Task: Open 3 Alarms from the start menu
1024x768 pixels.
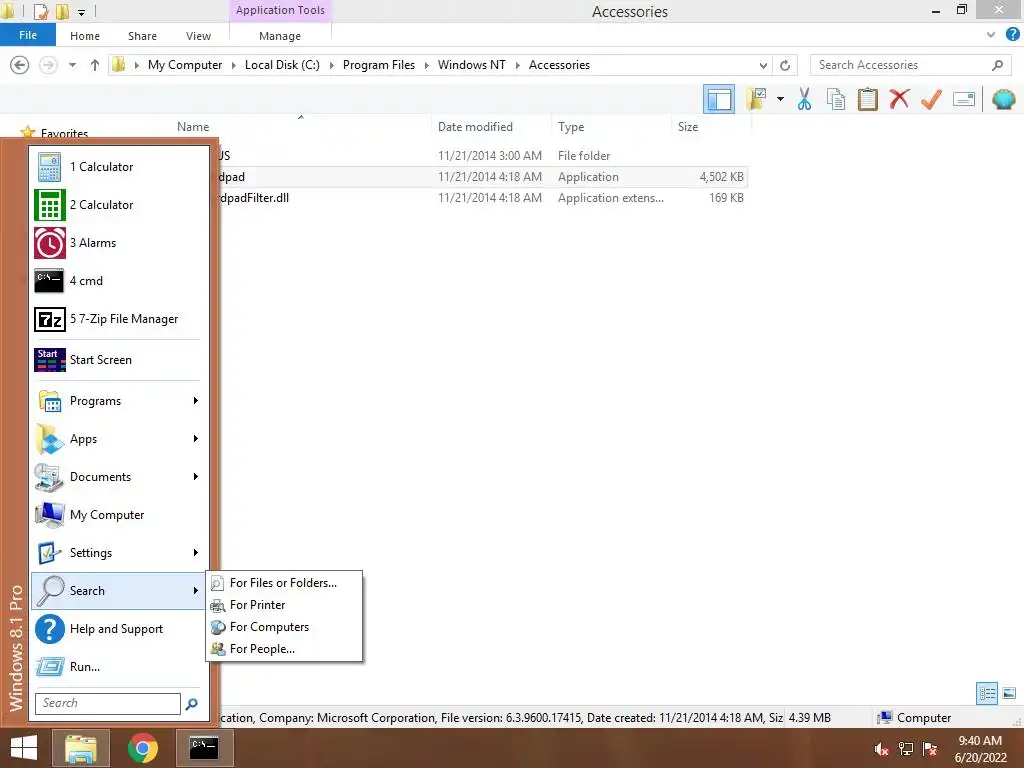Action: [x=119, y=243]
